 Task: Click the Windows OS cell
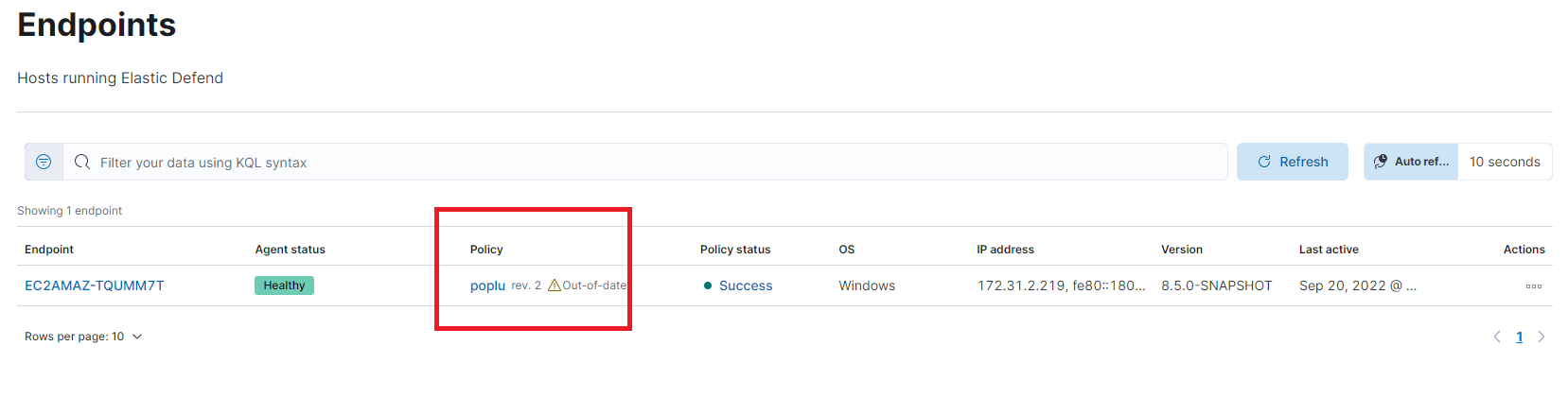[x=867, y=286]
